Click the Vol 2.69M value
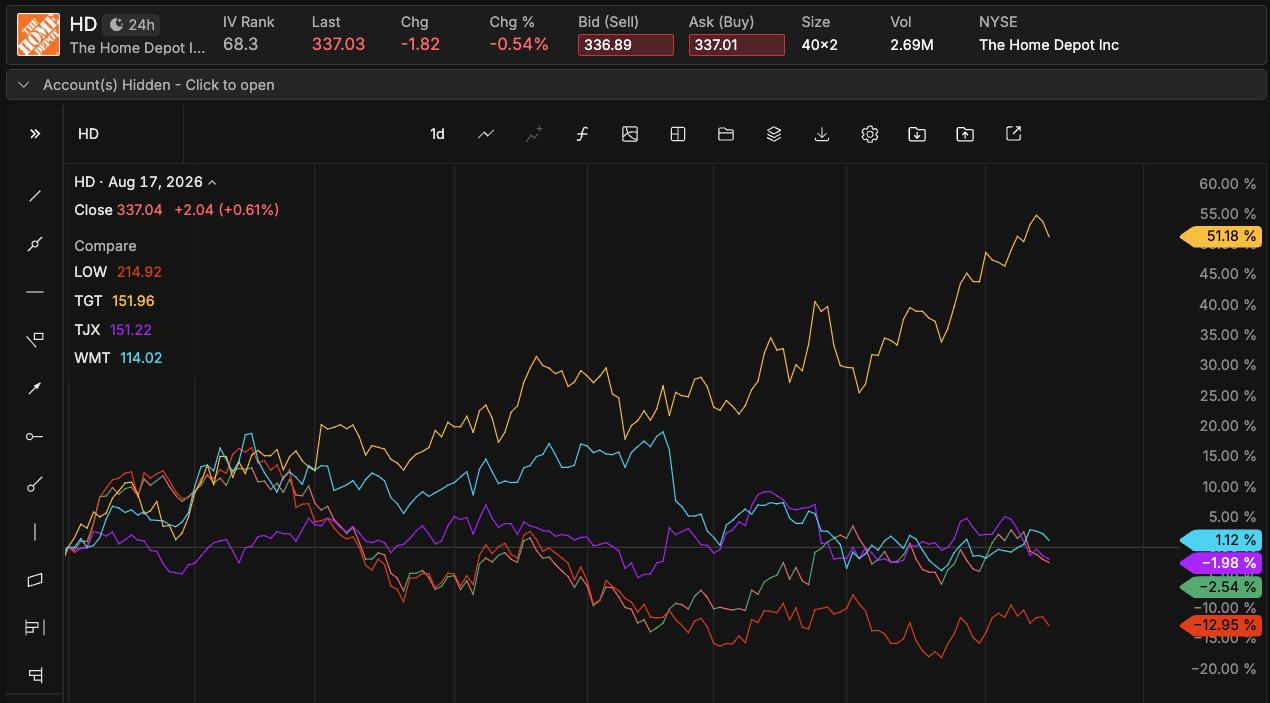Screen dimensions: 1270x703 (x=912, y=44)
